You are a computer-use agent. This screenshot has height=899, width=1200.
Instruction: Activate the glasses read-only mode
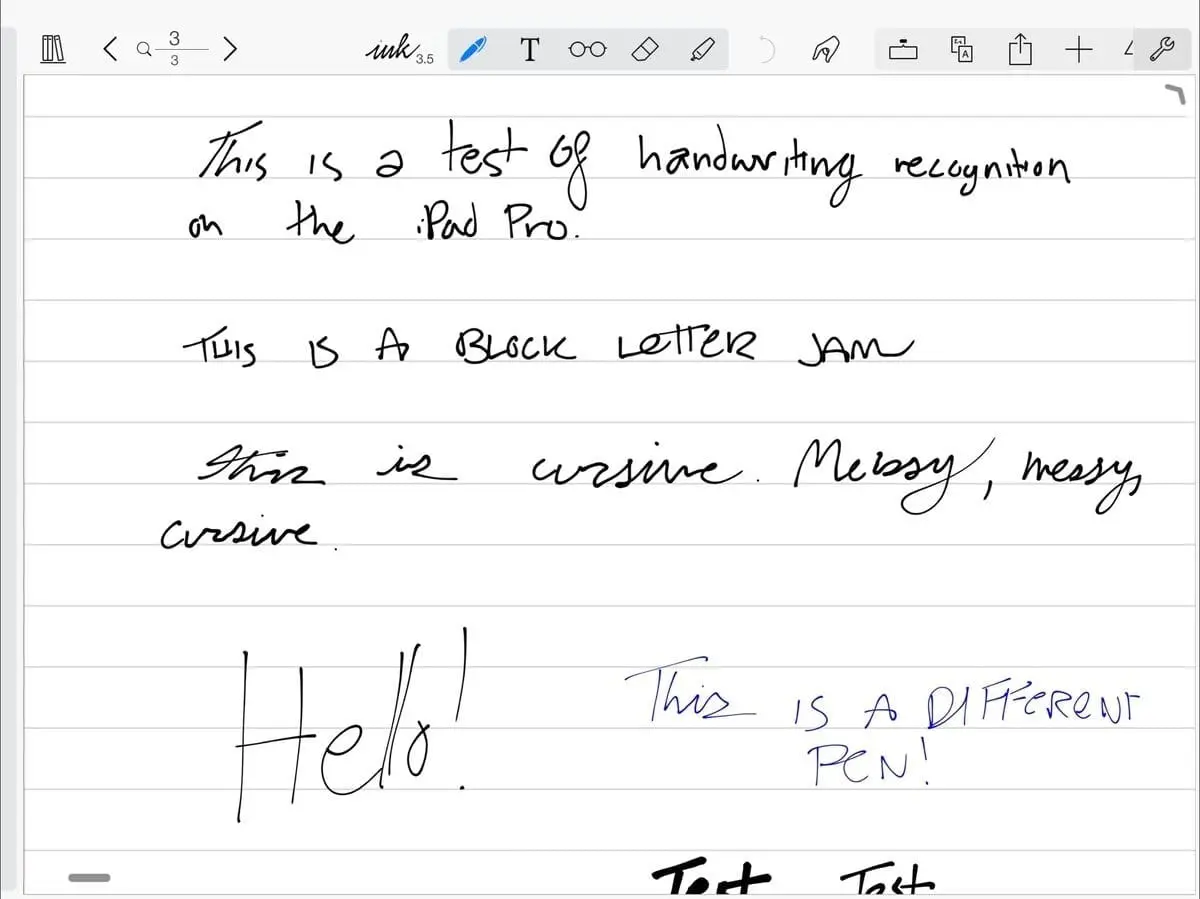click(587, 49)
